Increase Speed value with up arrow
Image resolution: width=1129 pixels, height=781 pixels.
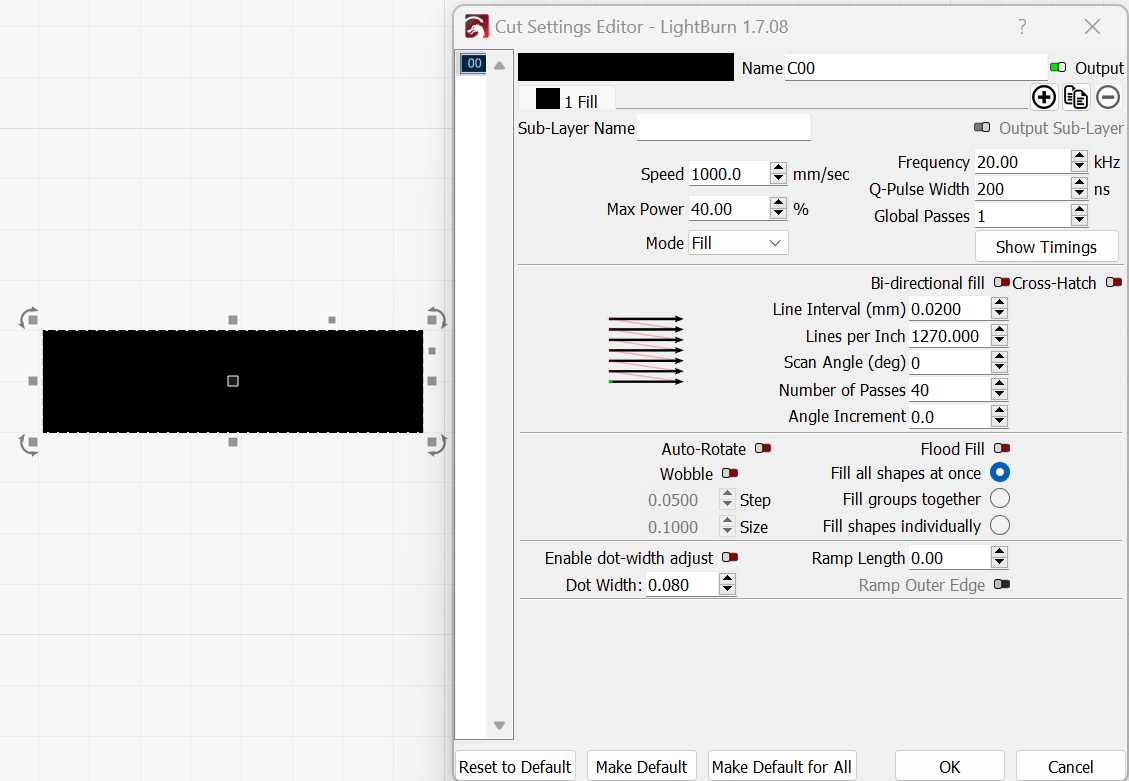coord(778,168)
